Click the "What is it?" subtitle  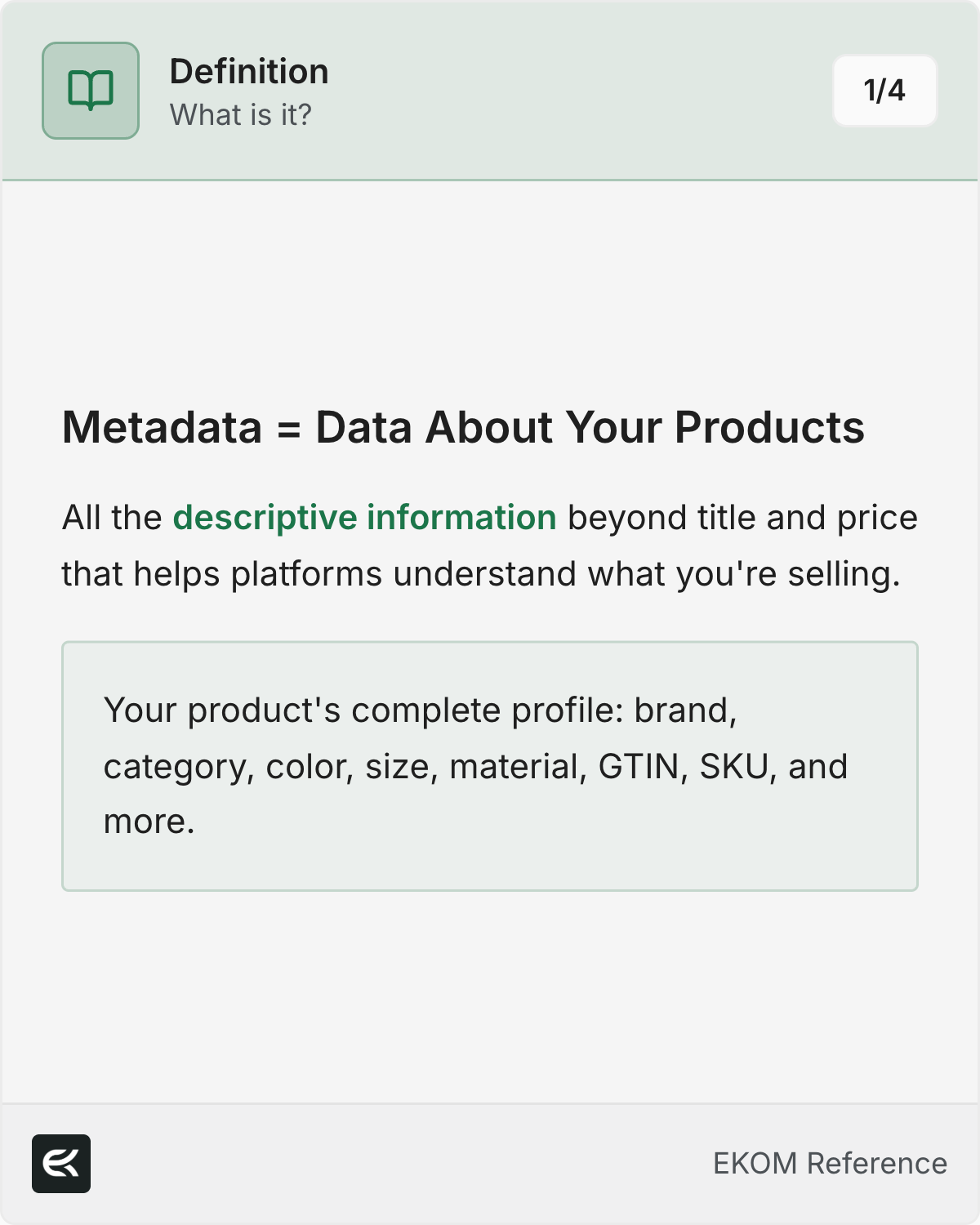click(241, 115)
